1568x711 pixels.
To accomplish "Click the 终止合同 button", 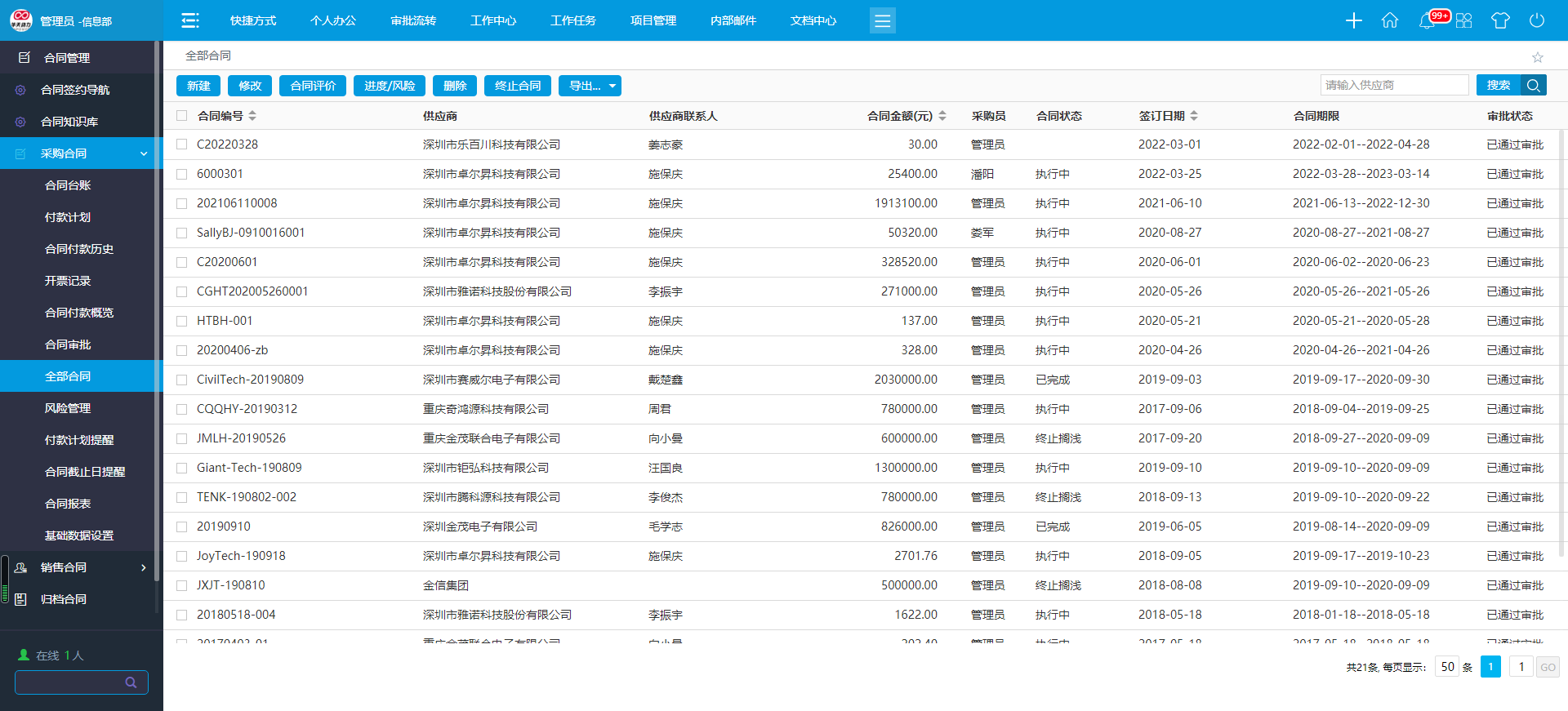I will coord(518,86).
